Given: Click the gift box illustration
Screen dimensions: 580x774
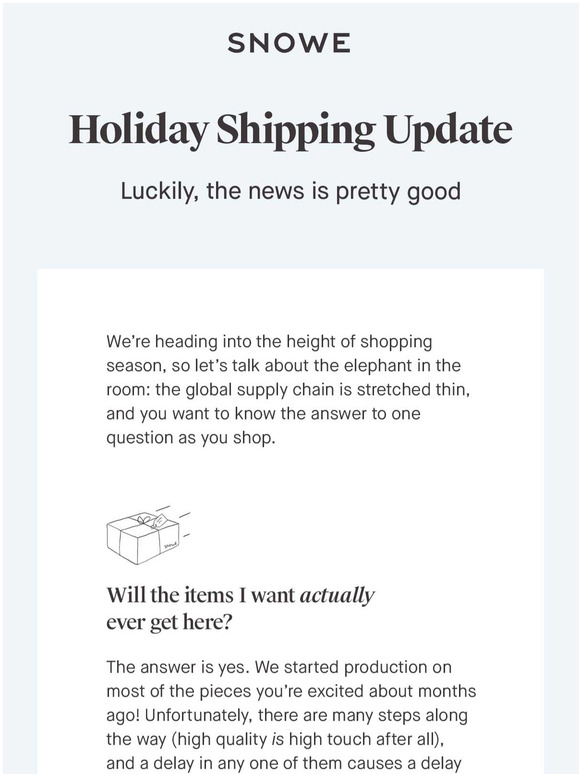Looking at the screenshot, I should 149,535.
